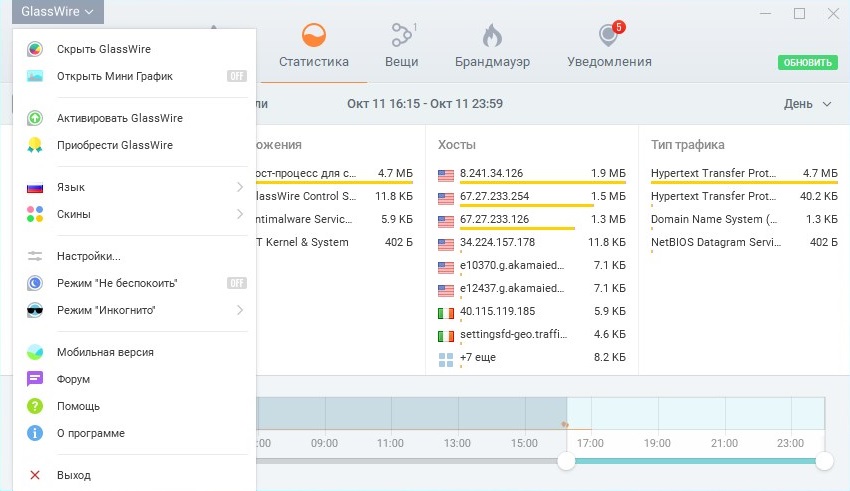Click the green Help question mark icon
The height and width of the screenshot is (491, 850).
pos(36,406)
